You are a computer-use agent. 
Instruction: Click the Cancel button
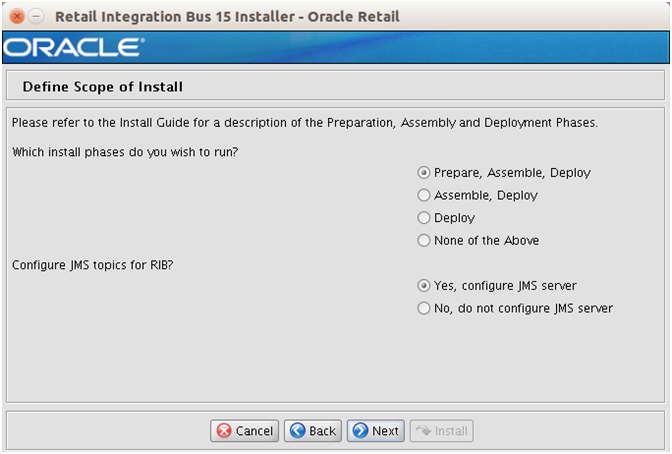[x=244, y=430]
